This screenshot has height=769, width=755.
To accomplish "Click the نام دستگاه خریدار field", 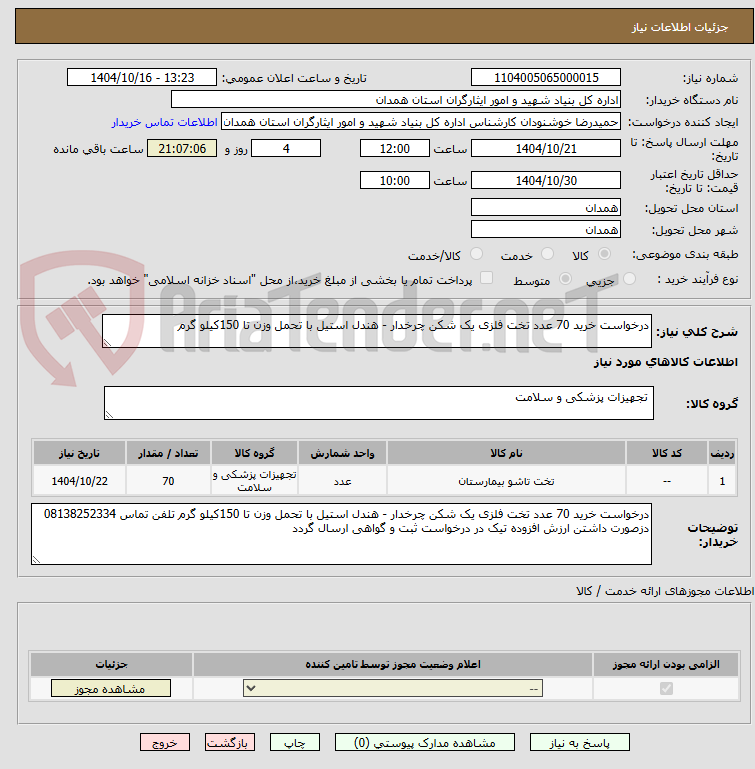I will pyautogui.click(x=396, y=100).
